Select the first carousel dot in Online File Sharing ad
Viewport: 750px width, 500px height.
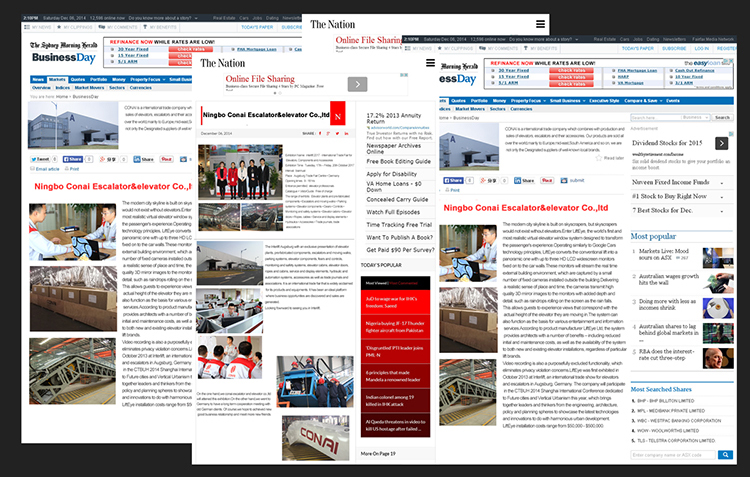pos(275,93)
